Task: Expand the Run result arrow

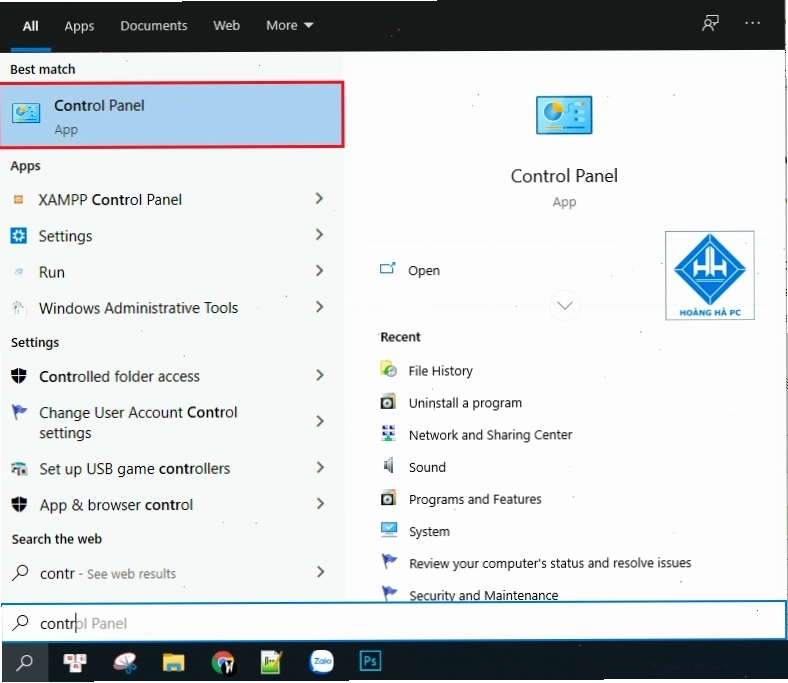Action: [319, 271]
